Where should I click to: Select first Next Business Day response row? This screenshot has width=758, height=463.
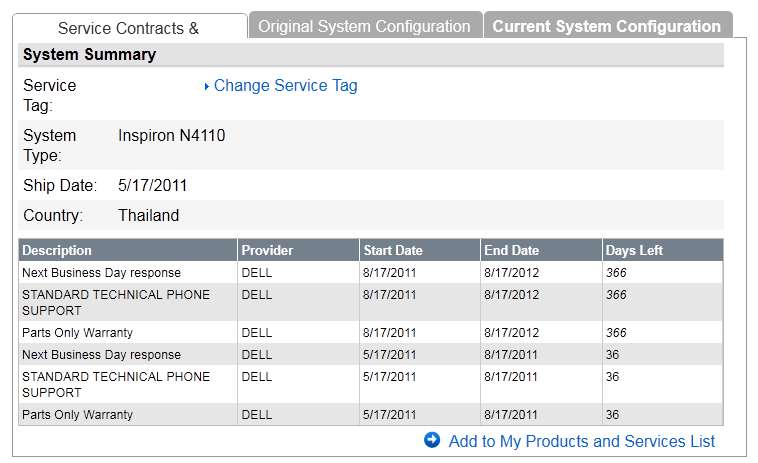[101, 272]
